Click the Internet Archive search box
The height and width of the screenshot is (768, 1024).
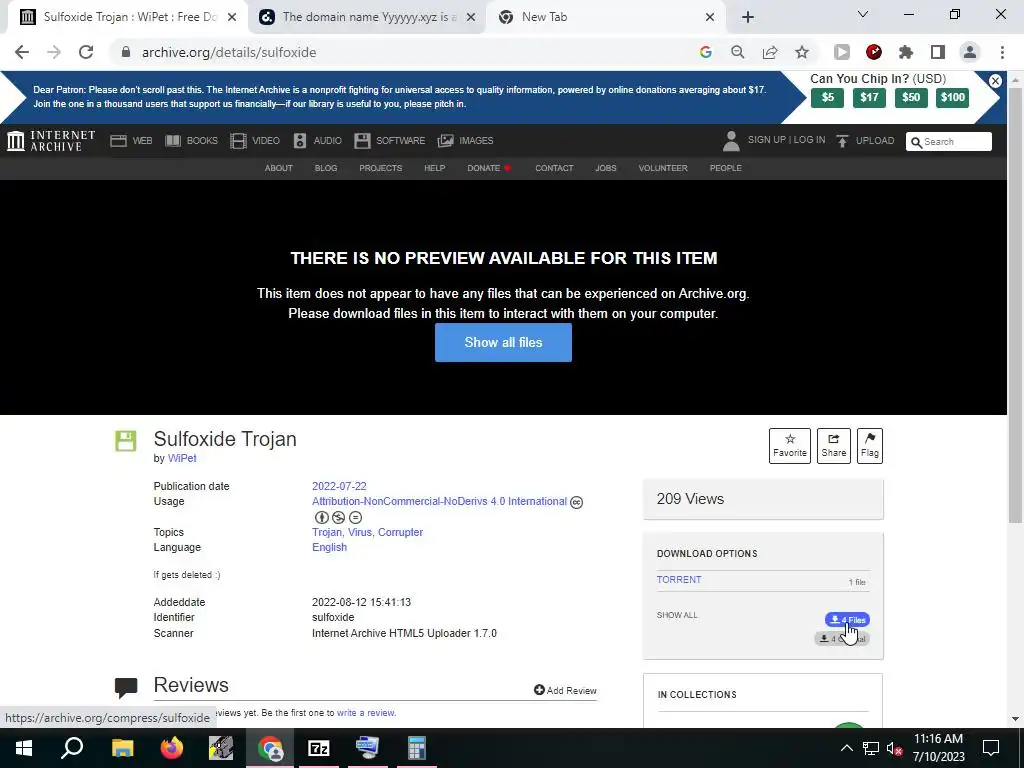(x=949, y=142)
